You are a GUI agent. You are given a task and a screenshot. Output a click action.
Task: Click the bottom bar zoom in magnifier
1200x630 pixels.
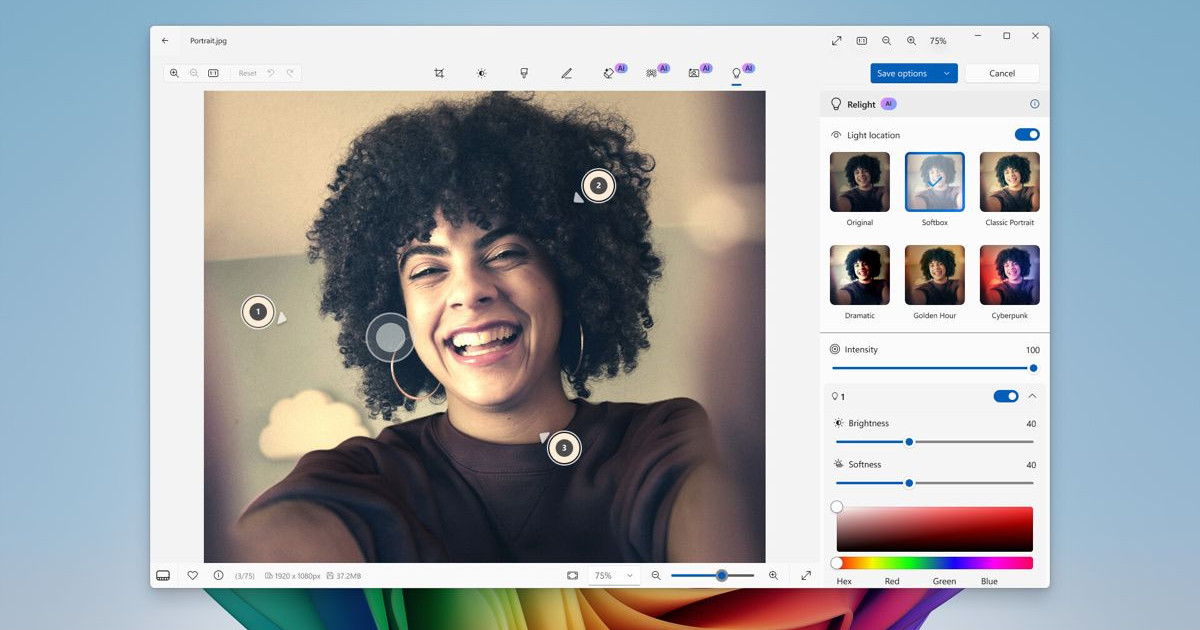click(773, 575)
